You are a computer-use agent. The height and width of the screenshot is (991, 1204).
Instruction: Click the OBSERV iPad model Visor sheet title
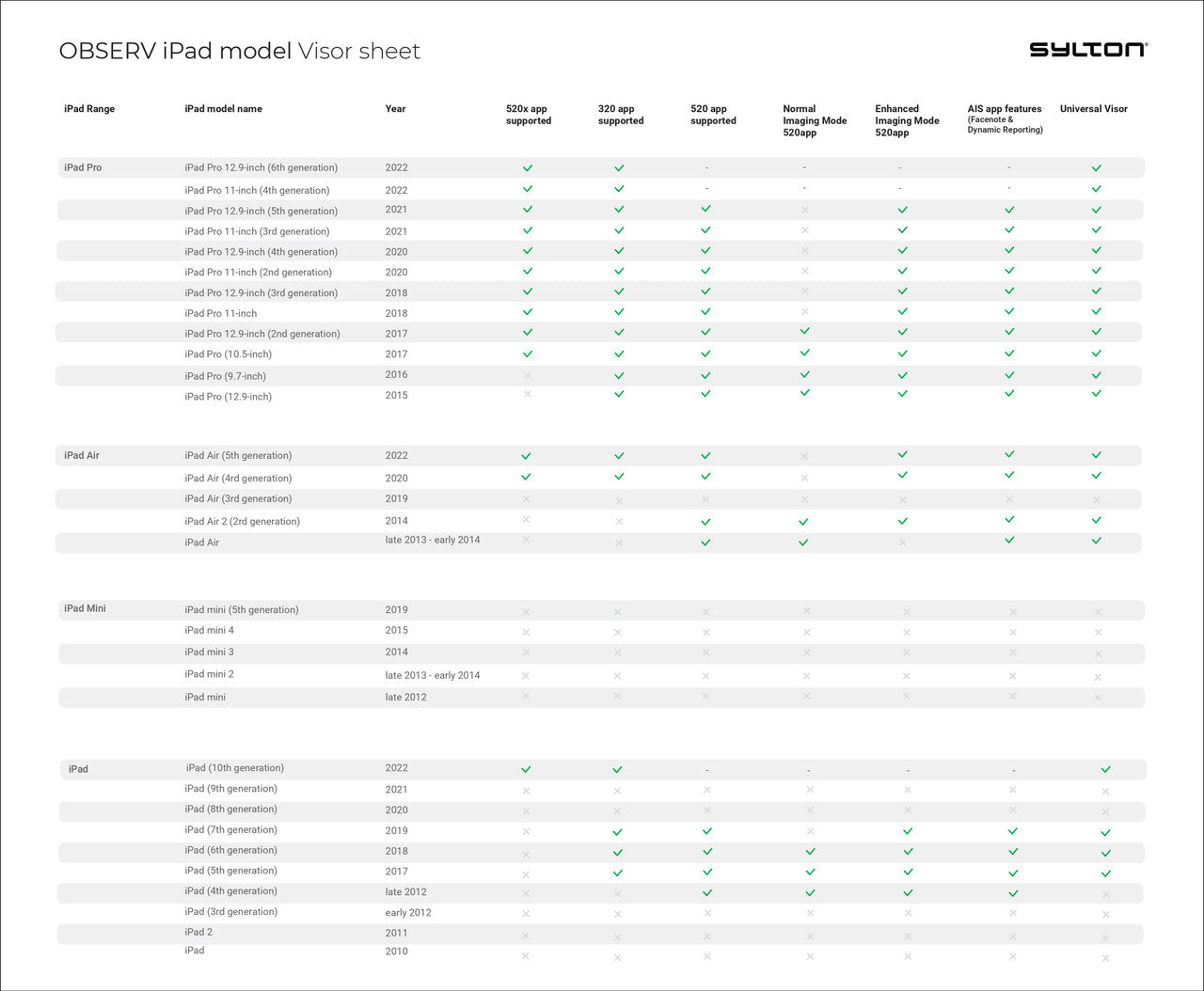tap(239, 51)
